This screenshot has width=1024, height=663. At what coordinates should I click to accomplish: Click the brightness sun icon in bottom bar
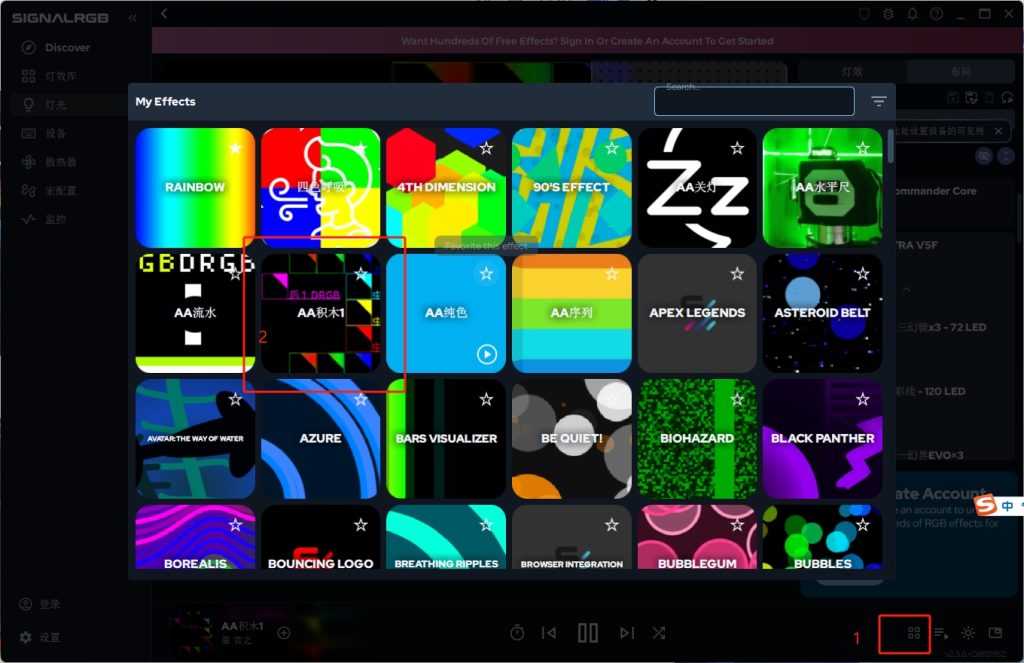tap(968, 633)
